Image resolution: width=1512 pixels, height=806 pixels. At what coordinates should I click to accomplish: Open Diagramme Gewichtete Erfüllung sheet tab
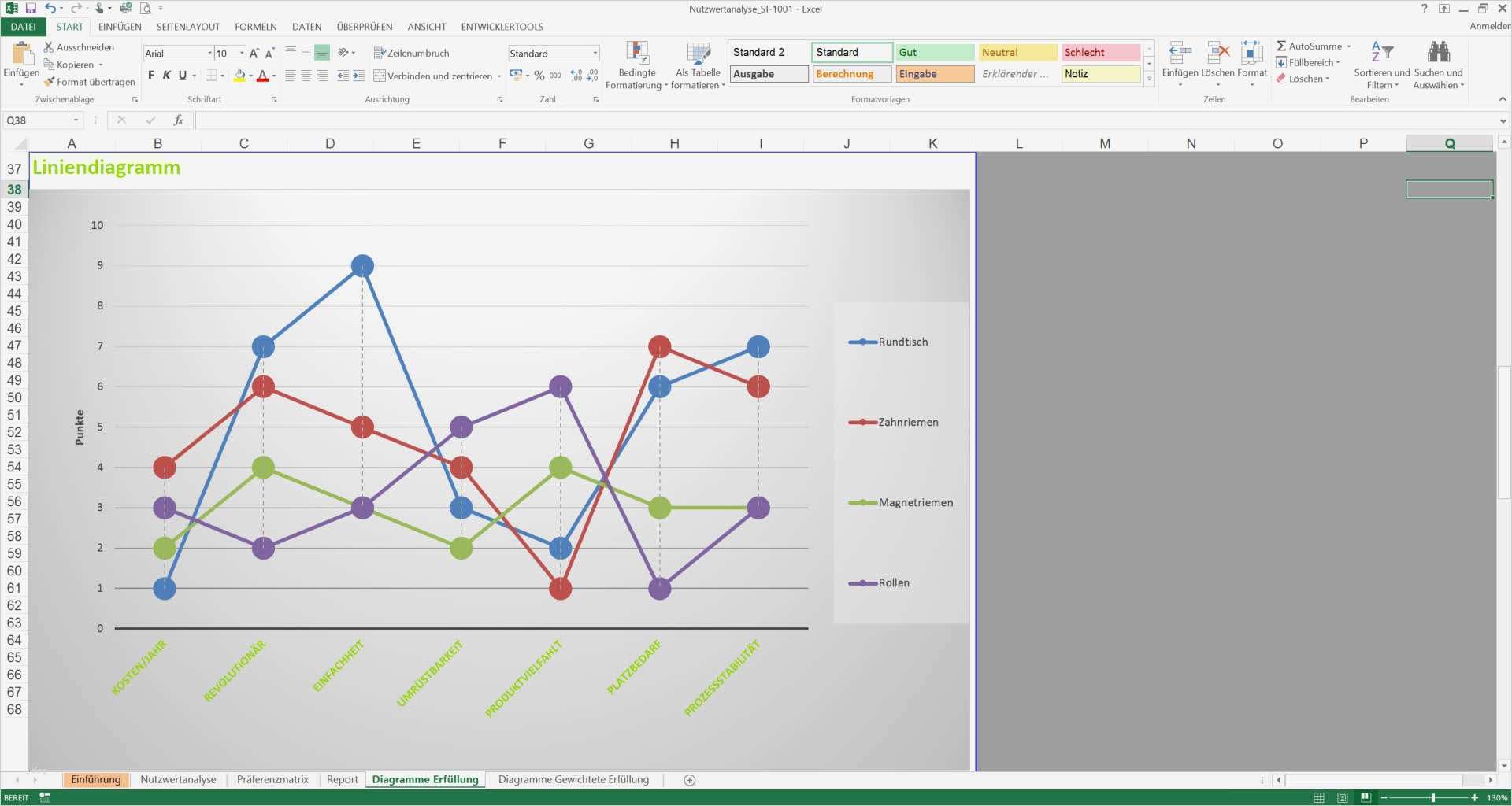[x=573, y=779]
